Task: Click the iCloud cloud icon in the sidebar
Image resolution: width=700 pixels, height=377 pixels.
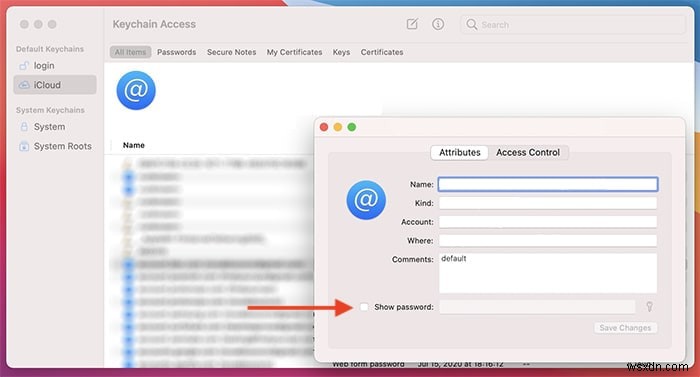Action: click(24, 85)
